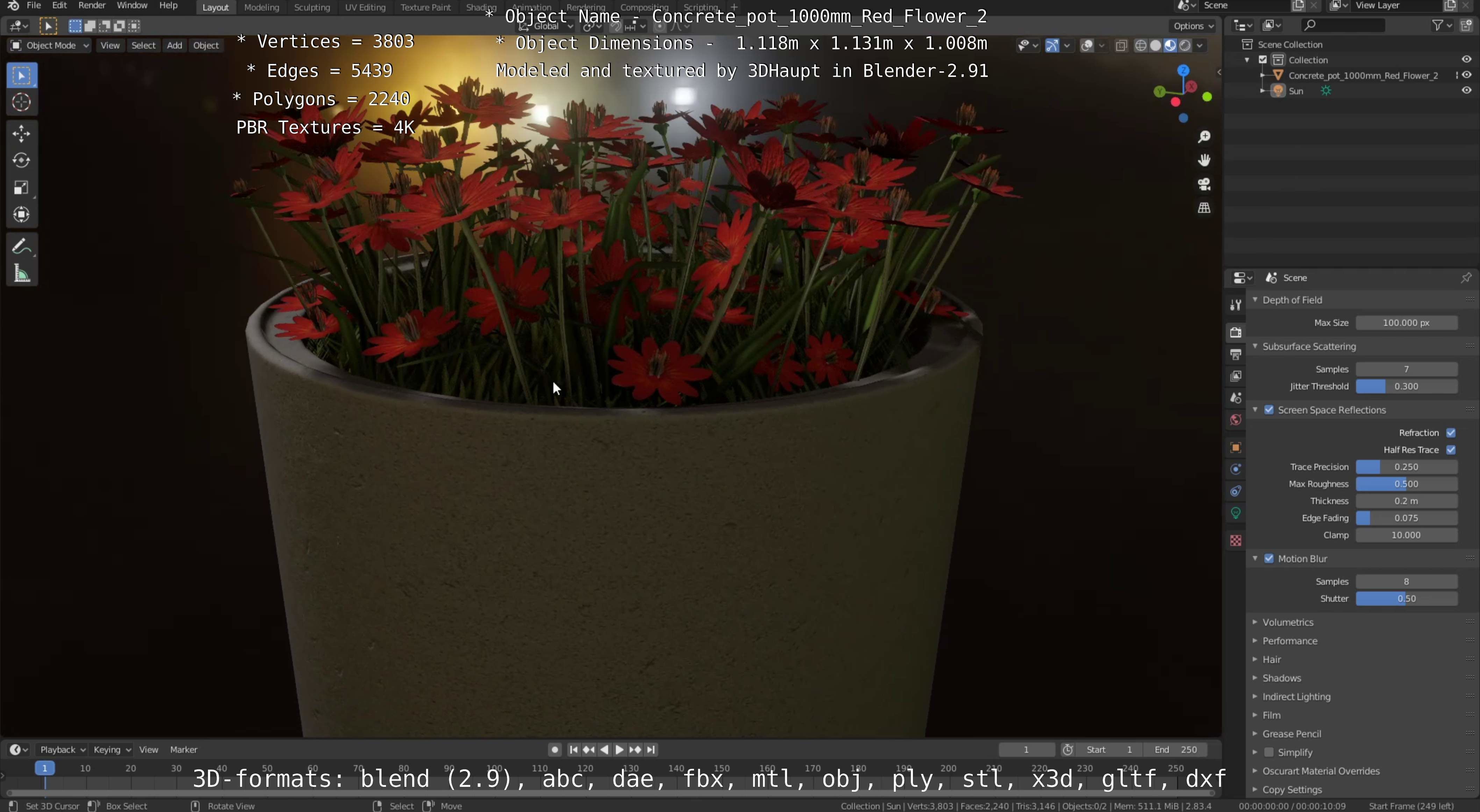Hide Concrete_pot_1000mm_Red_Flower_2 object in outliner
Screen dimensions: 1480x812
click(x=1467, y=75)
